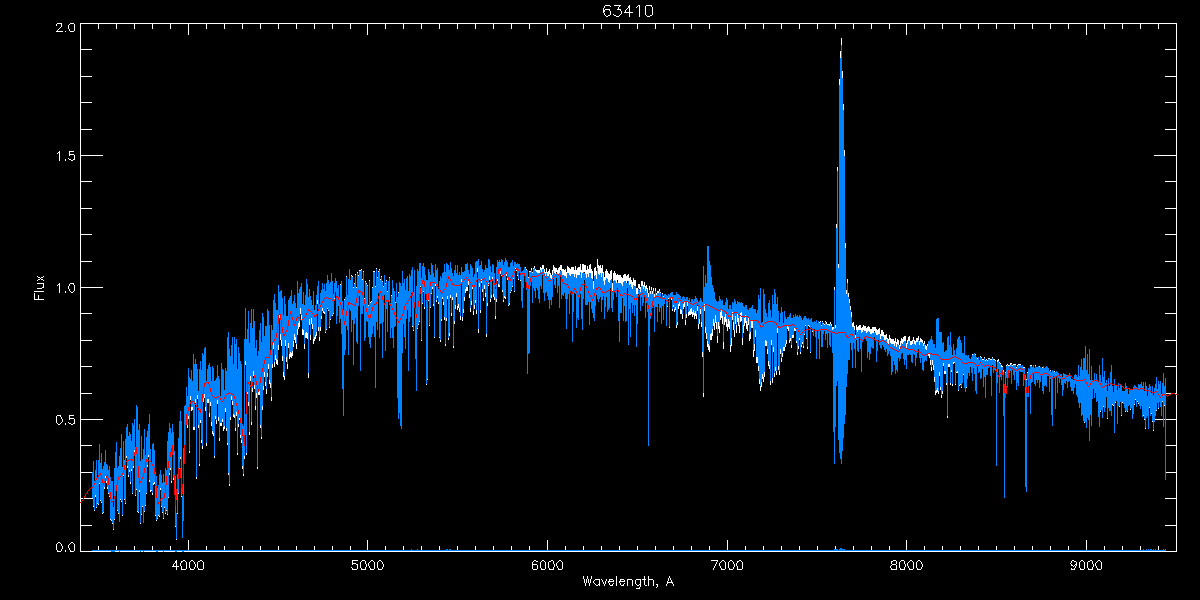Screen dimensions: 1200x600
Task: Click the 4000 wavelength tick label
Action: point(187,564)
